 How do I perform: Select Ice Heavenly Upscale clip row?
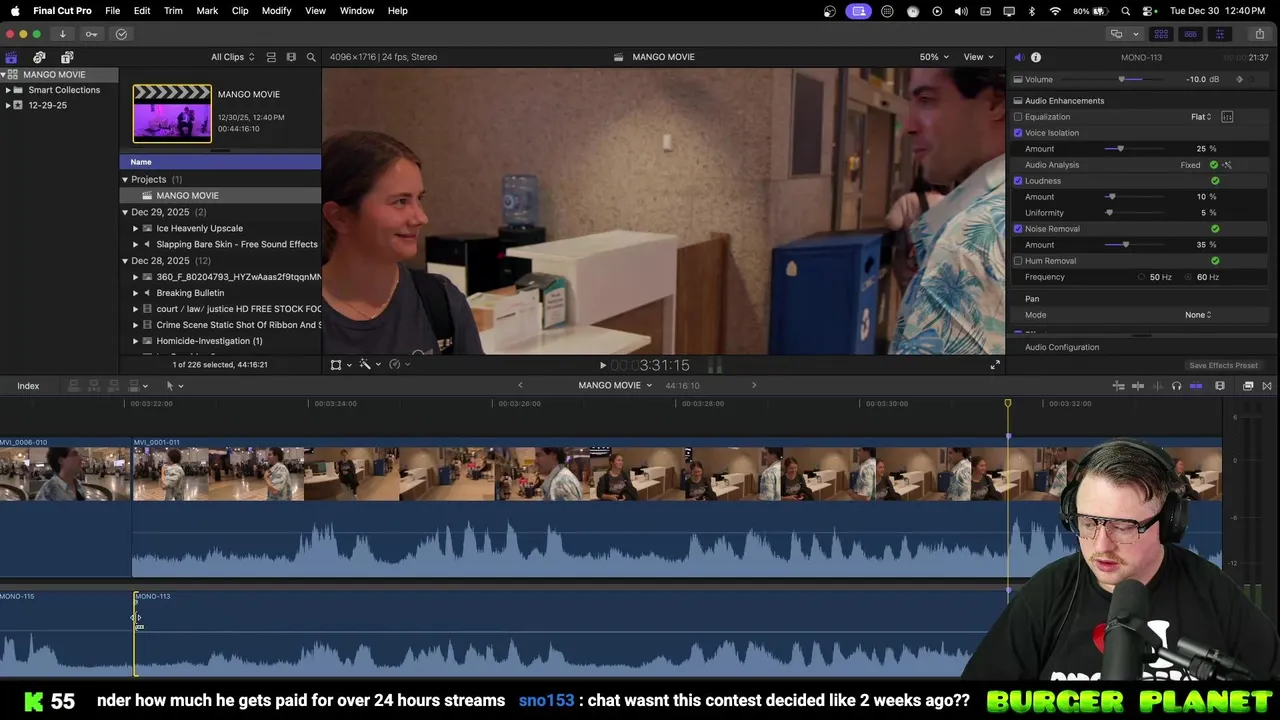(221, 228)
